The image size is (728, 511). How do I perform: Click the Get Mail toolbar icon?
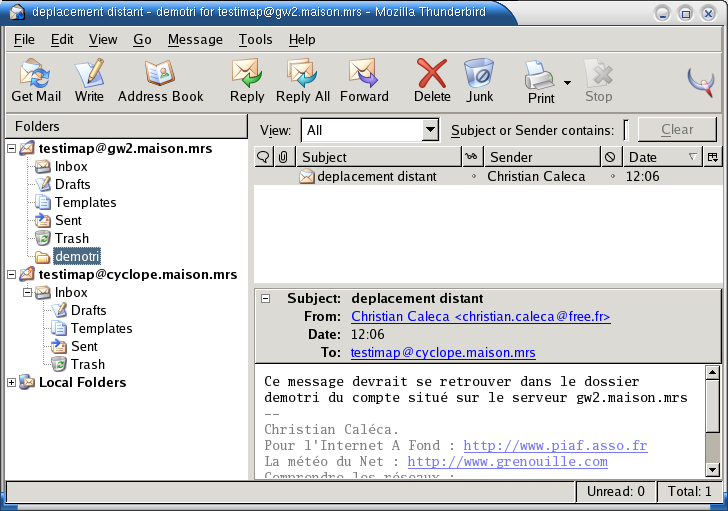[36, 80]
